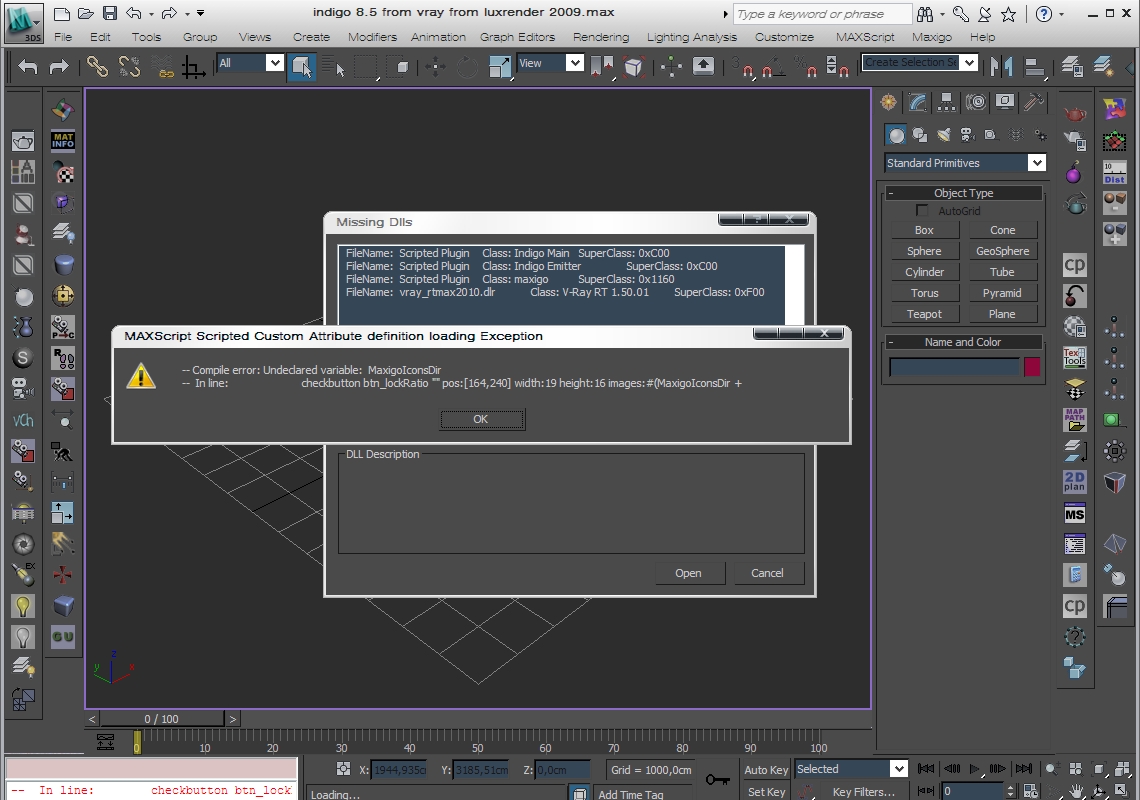Click the time slider '0 / 100'

tap(161, 719)
